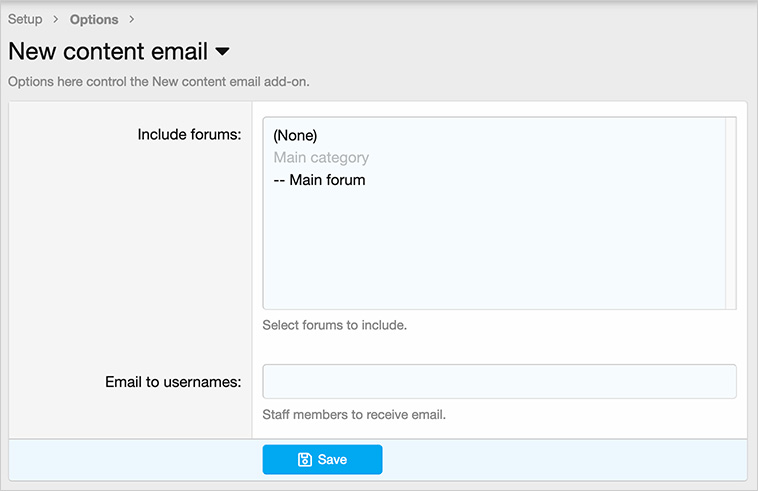Click the chevron after Setup breadcrumb
Viewport: 758px width, 491px height.
coord(56,19)
